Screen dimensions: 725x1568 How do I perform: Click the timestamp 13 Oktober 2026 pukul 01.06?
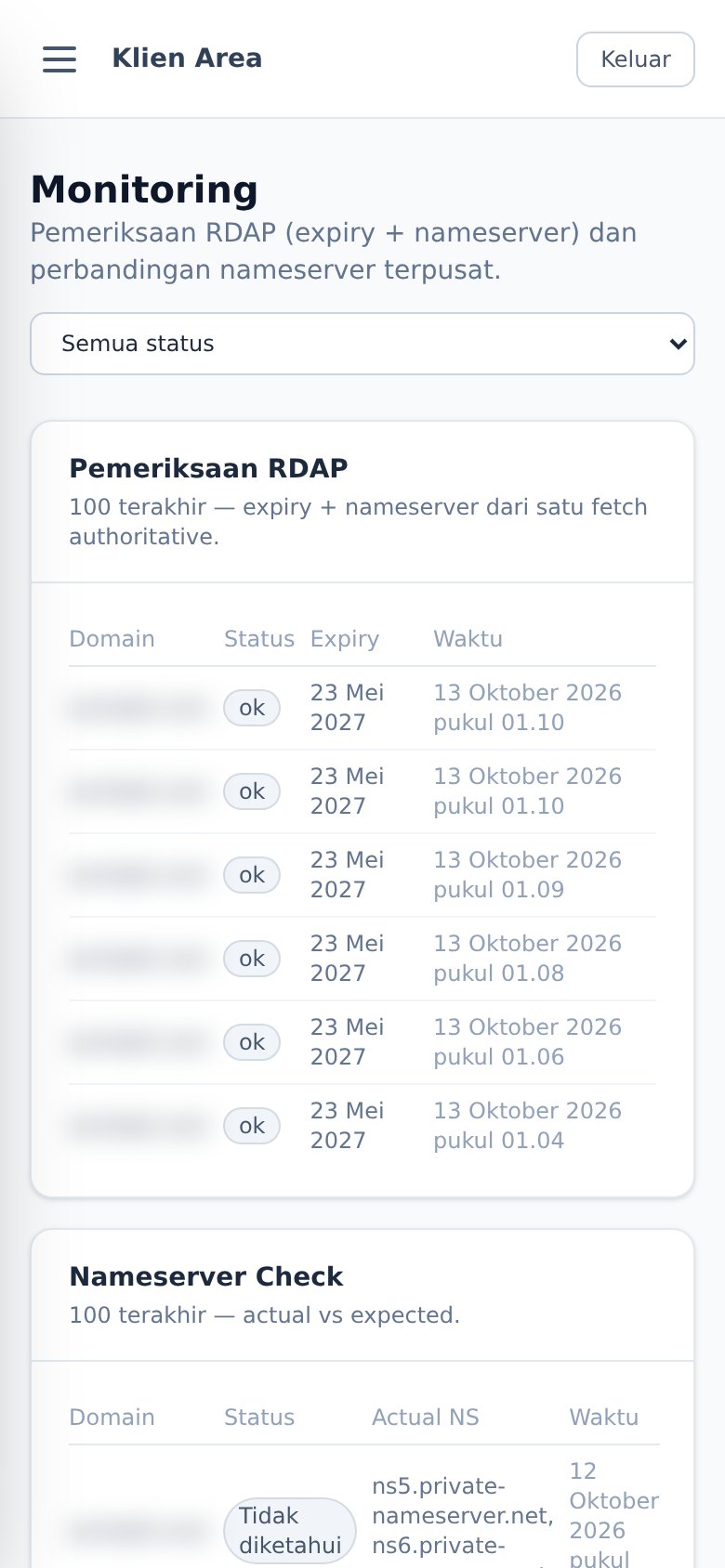pos(527,1042)
